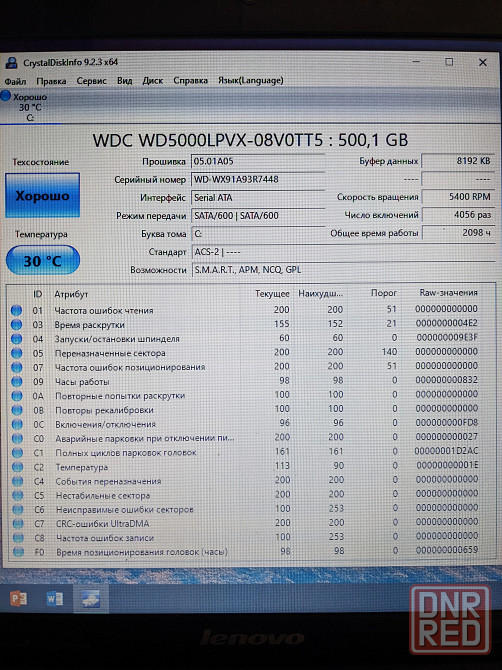Click the Raw-значения column header
502x670 pixels.
tap(448, 293)
